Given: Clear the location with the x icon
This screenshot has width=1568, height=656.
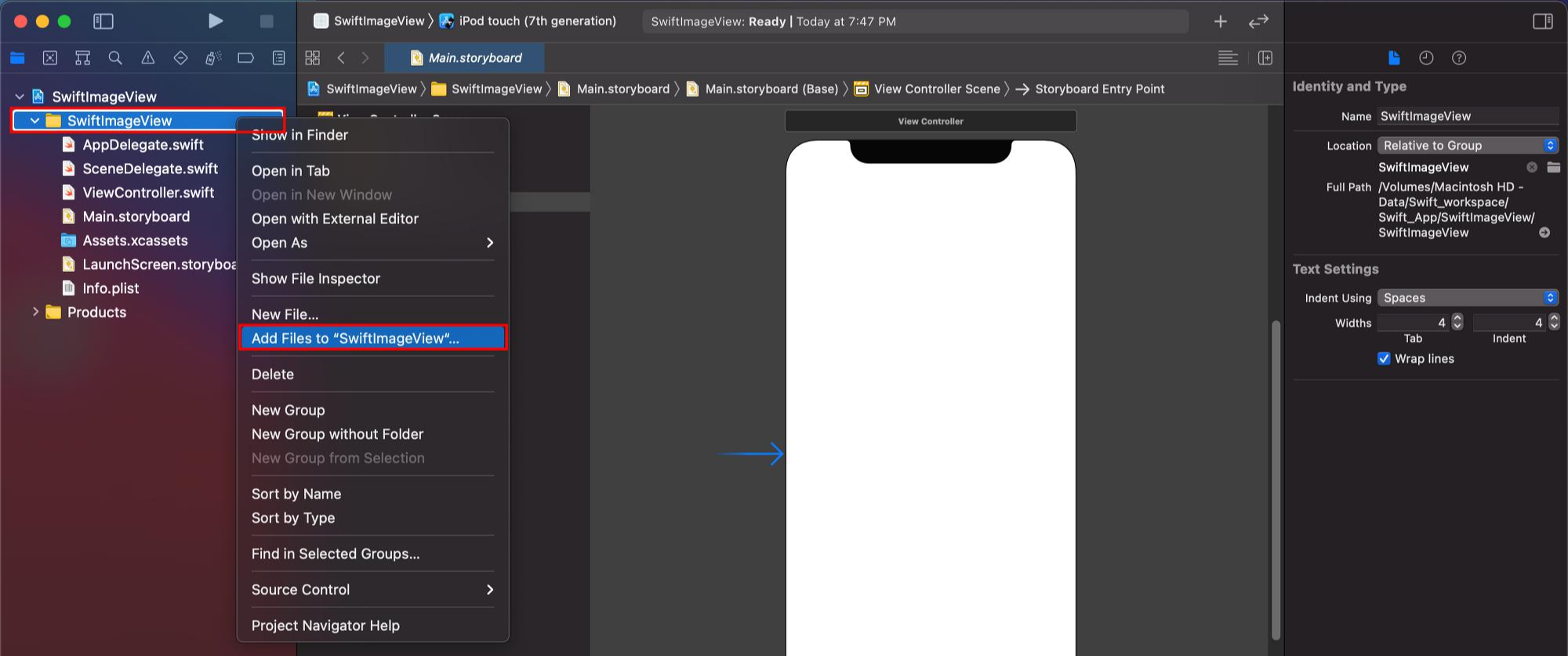Looking at the screenshot, I should coord(1532,167).
